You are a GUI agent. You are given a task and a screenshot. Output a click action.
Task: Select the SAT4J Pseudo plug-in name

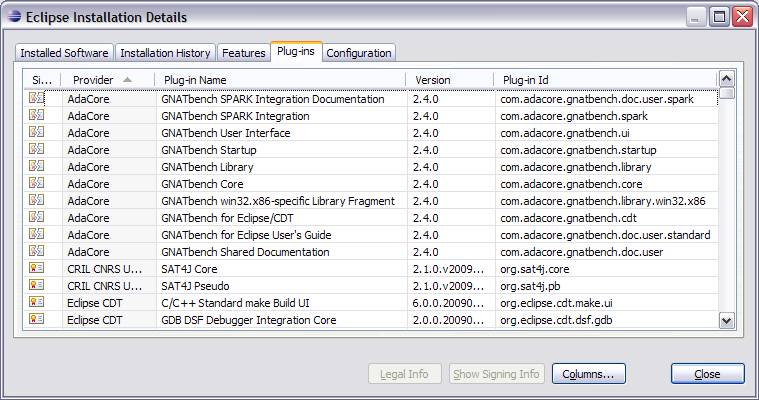tap(195, 286)
